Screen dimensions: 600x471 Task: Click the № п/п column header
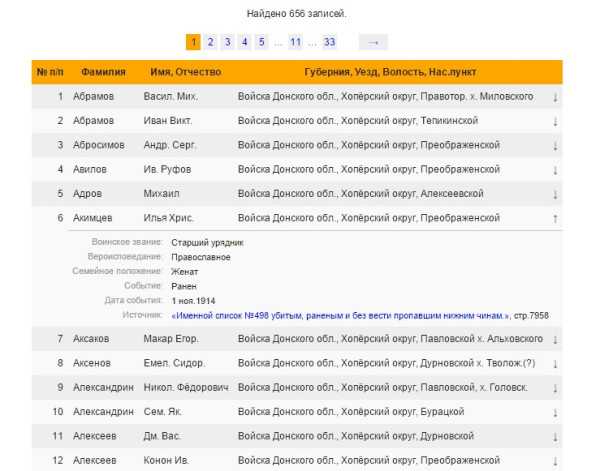click(x=50, y=72)
